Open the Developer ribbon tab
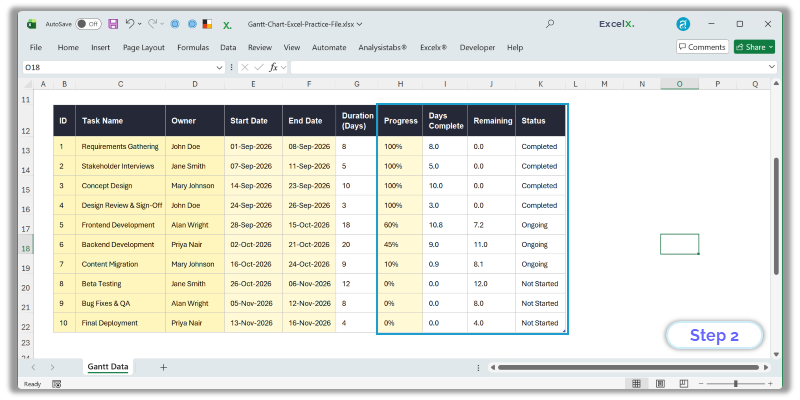800x400 pixels. (x=477, y=47)
